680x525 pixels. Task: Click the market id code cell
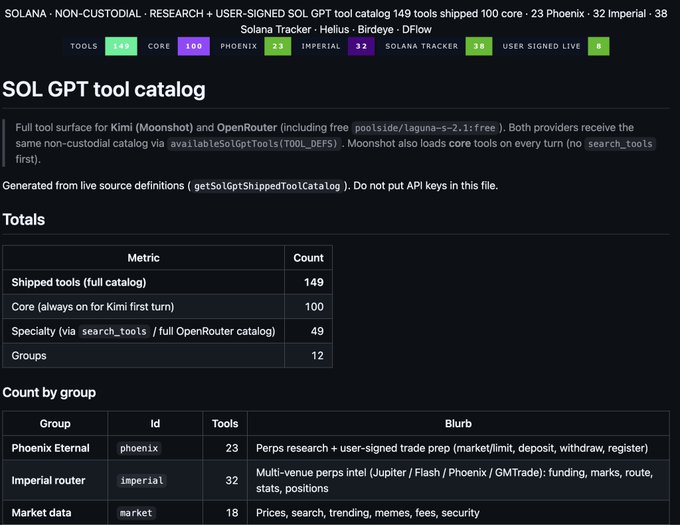[x=136, y=513]
